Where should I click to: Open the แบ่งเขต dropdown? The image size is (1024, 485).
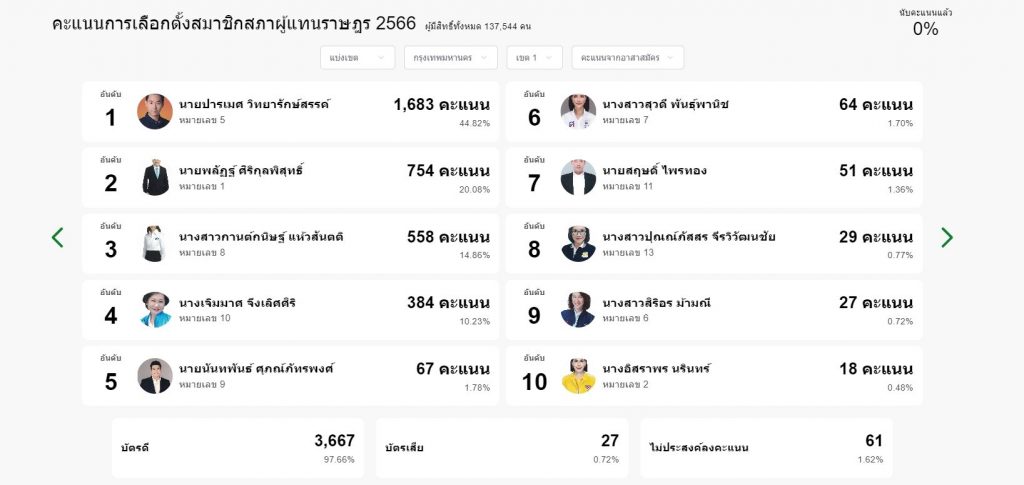357,57
